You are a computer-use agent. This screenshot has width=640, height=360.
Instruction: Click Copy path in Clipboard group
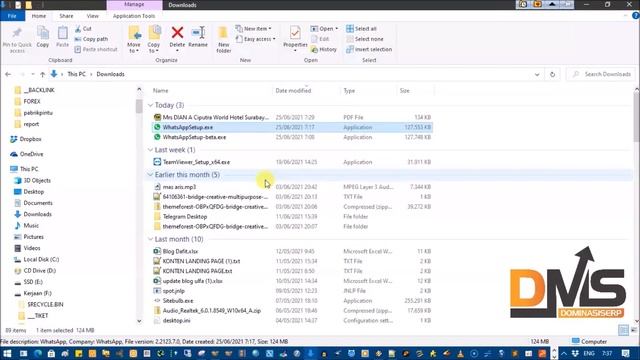point(91,39)
